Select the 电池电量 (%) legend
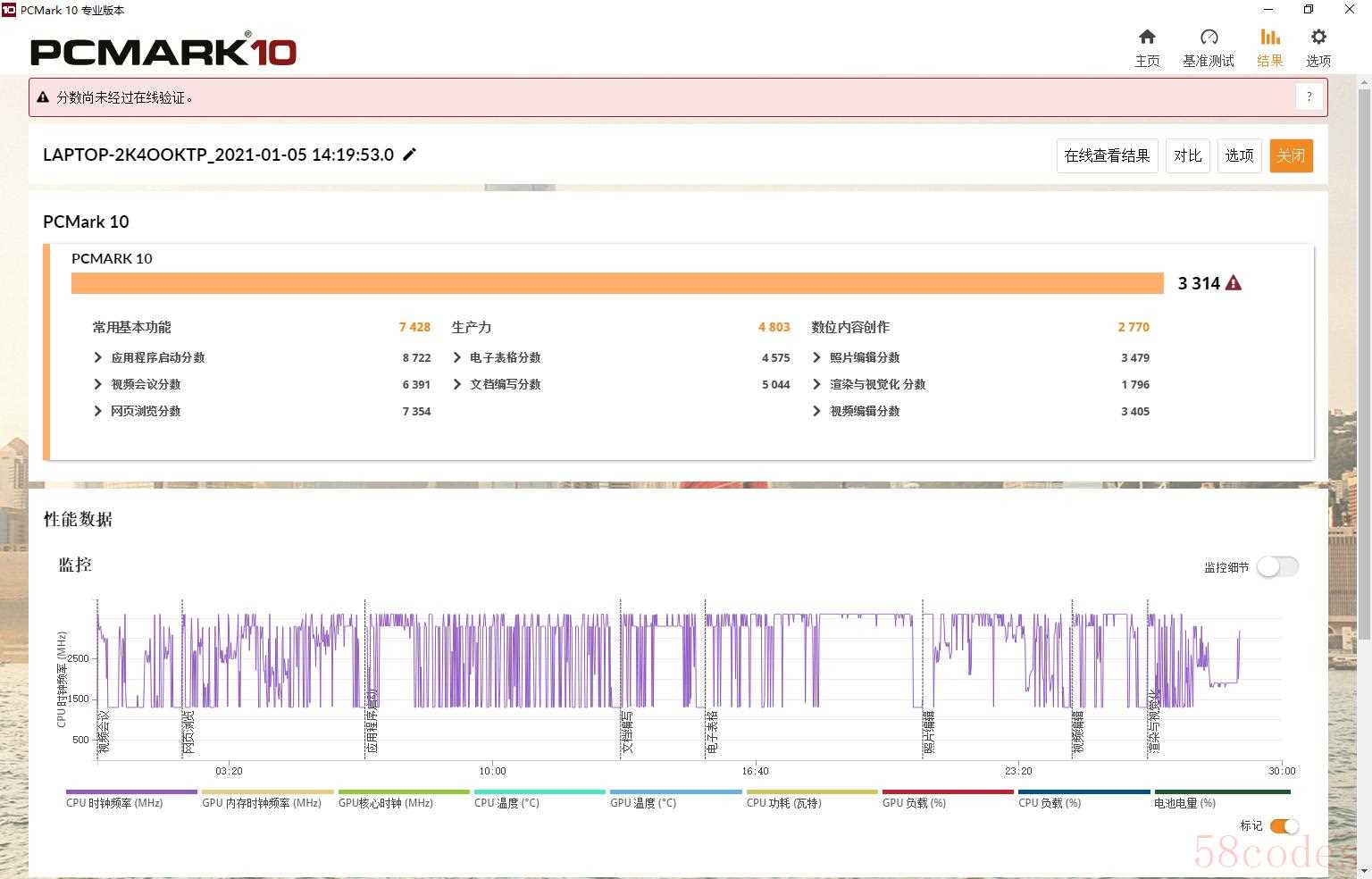This screenshot has width=1372, height=879. pos(1222,799)
